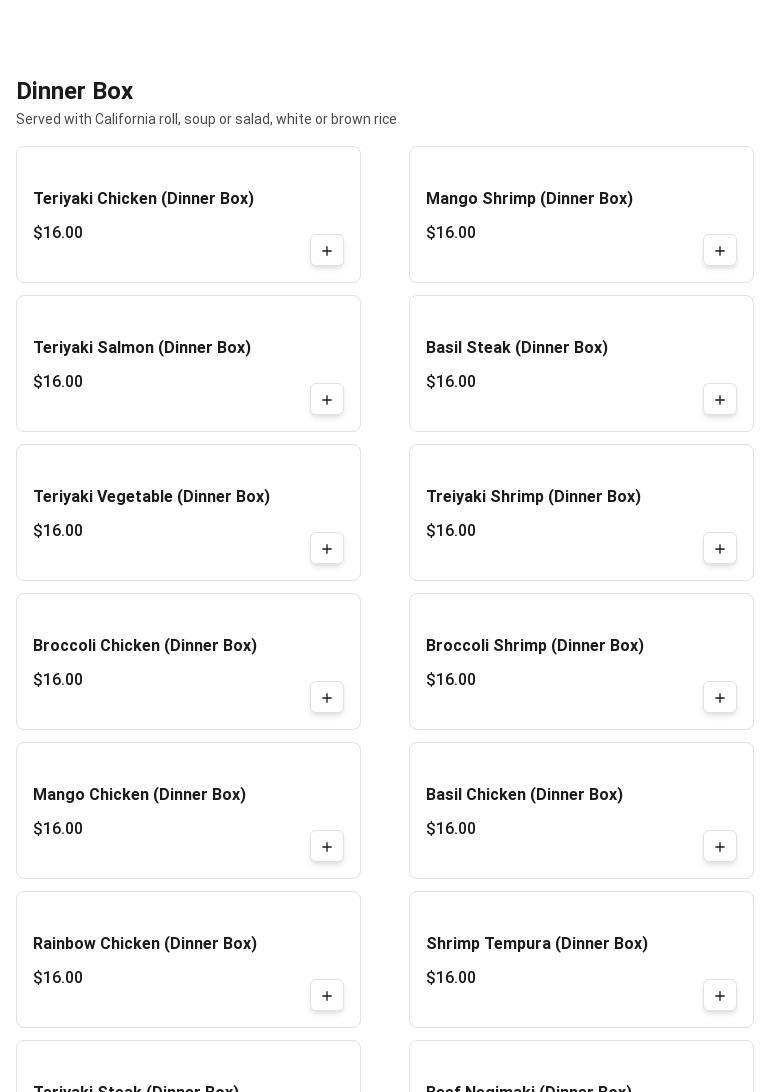This screenshot has height=1092, width=770.
Task: Open Rainbow Chicken (Dinner Box) item details
Action: 145,944
